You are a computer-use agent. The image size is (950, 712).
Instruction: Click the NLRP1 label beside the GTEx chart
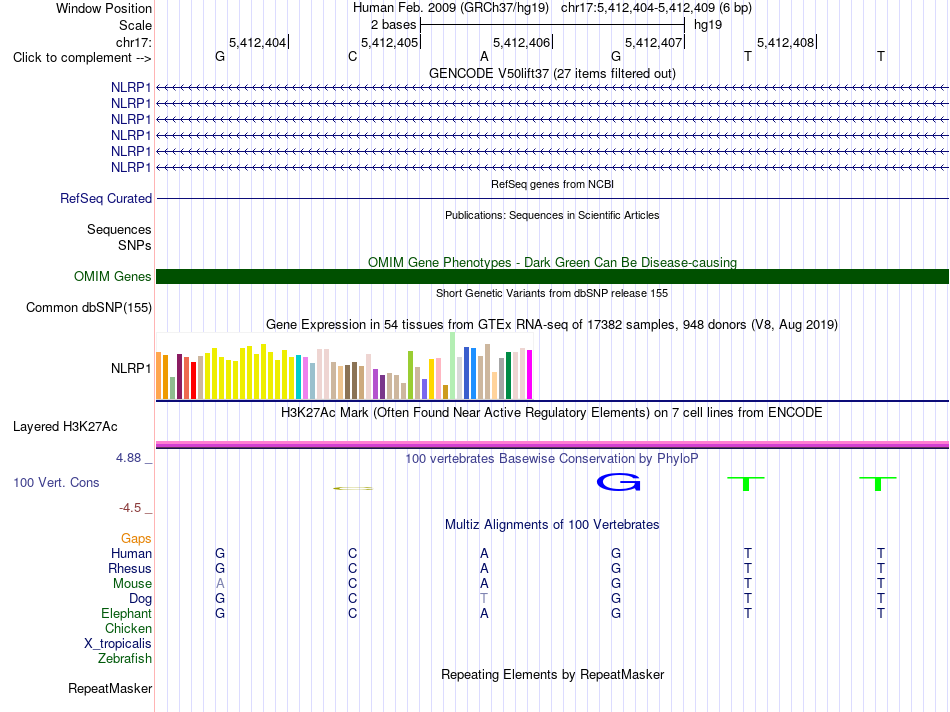131,368
